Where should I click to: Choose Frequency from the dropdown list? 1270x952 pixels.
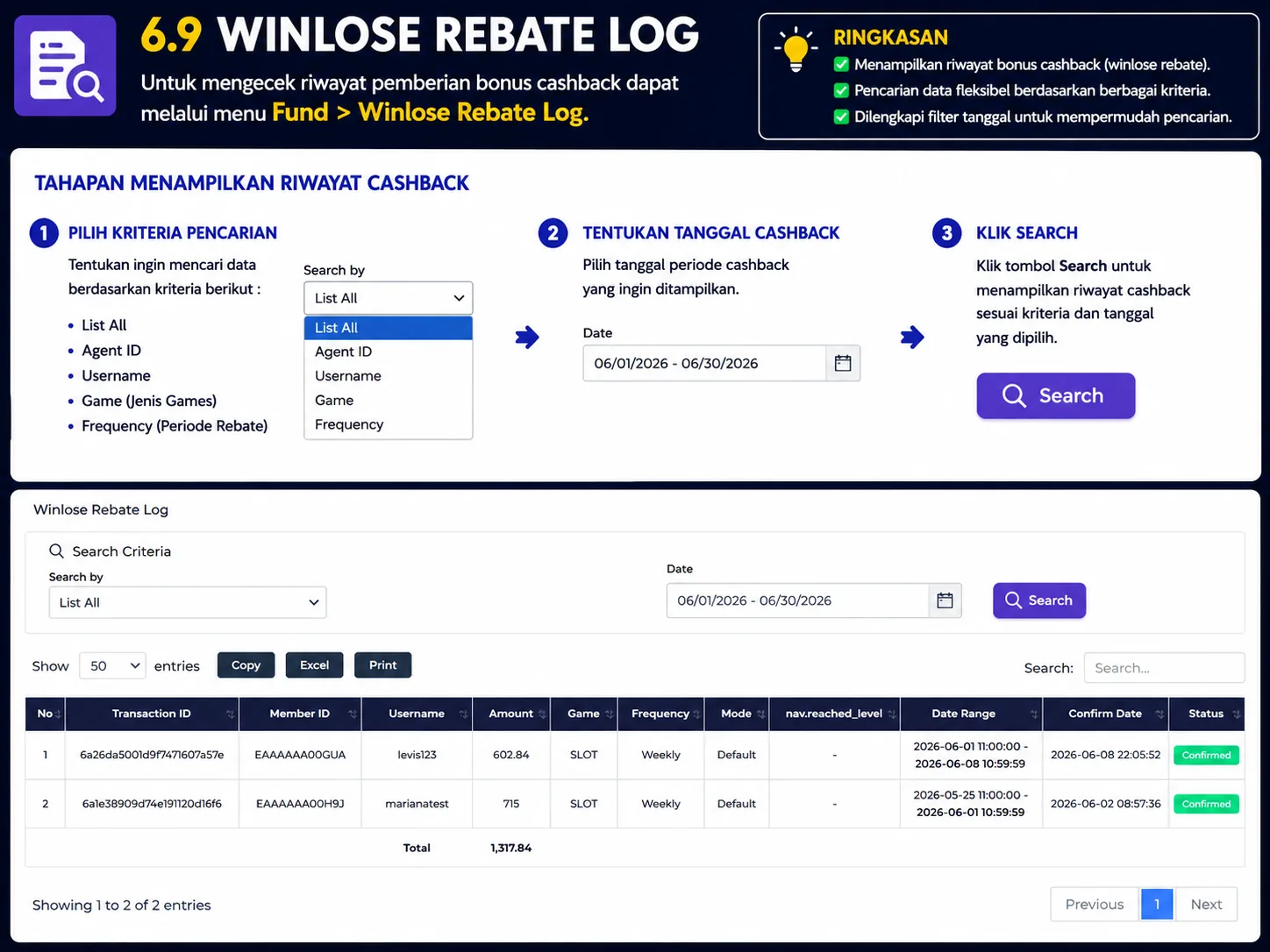click(389, 424)
